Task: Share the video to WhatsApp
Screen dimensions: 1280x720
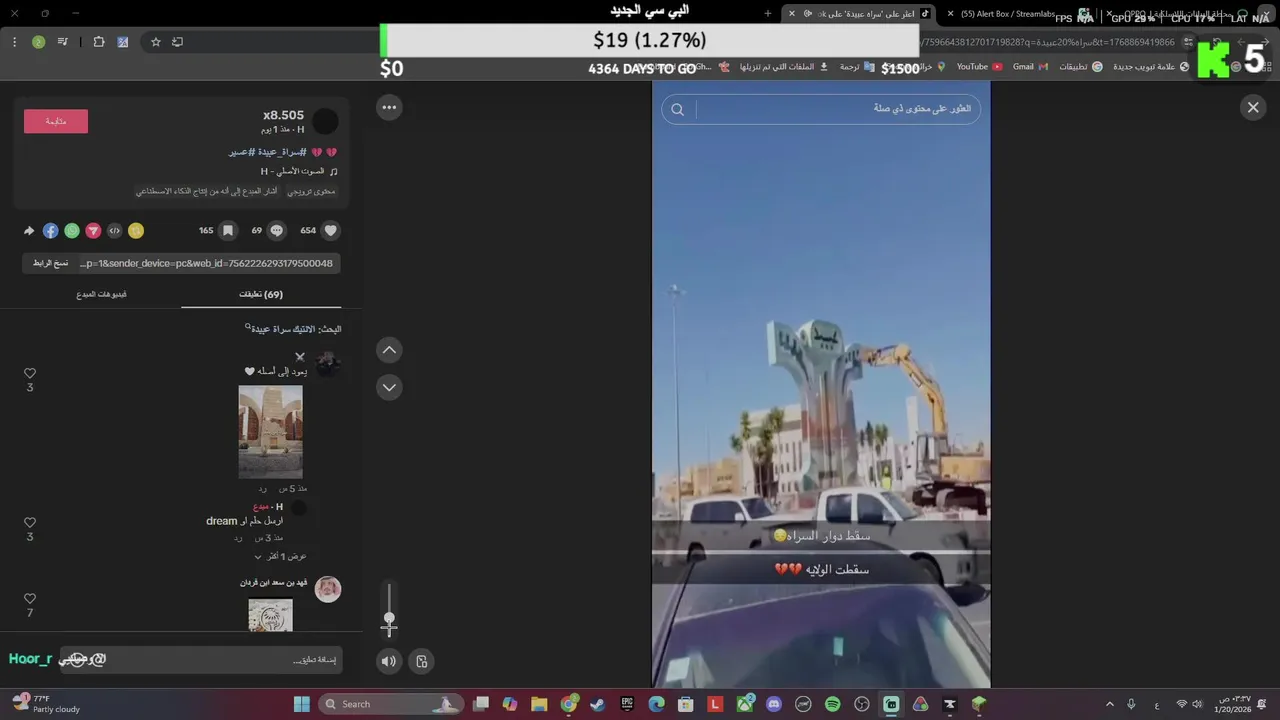Action: [x=72, y=230]
